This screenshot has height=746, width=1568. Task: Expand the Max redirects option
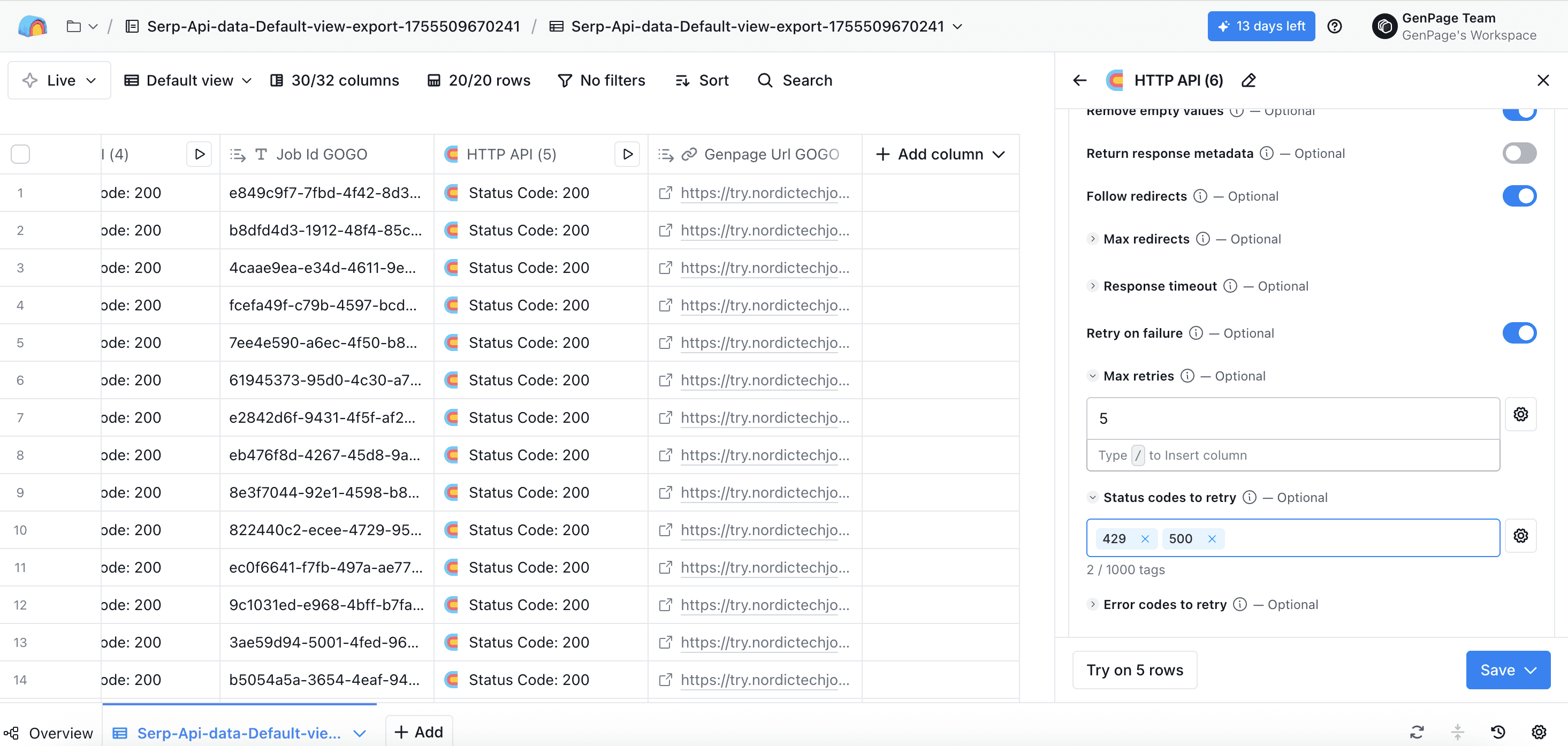(x=1093, y=239)
